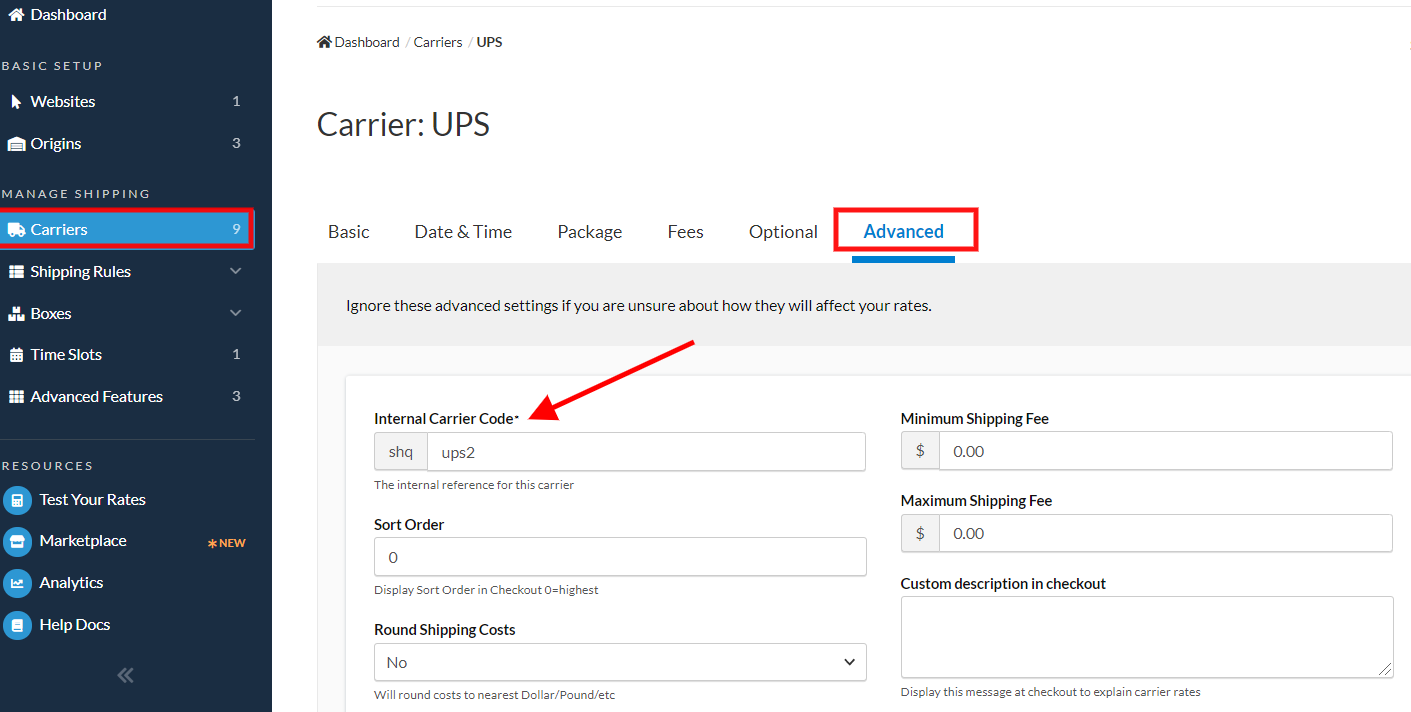Switch to the Date & Time tab

(463, 232)
